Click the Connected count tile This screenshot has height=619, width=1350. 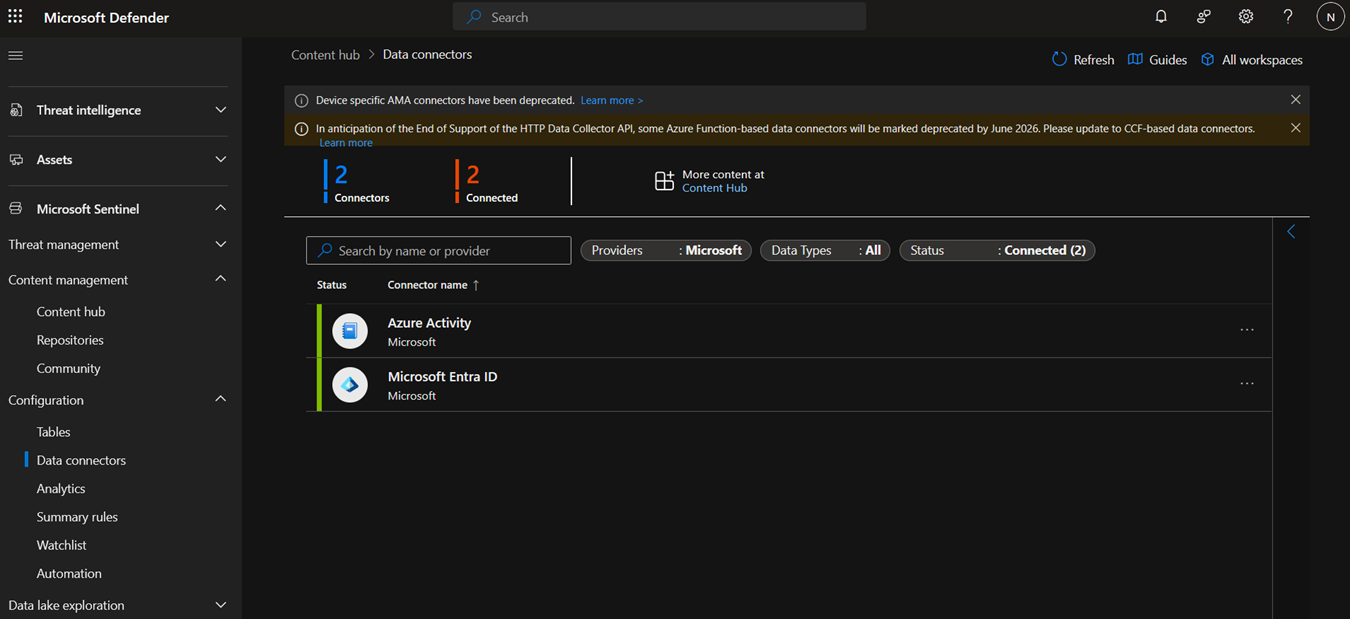[x=487, y=181]
